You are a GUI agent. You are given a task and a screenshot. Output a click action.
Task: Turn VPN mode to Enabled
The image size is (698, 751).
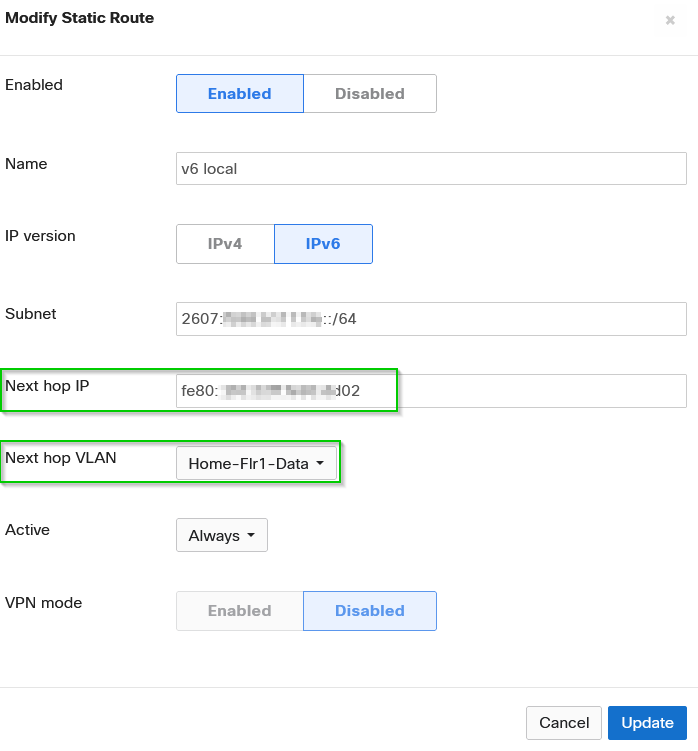pos(240,611)
